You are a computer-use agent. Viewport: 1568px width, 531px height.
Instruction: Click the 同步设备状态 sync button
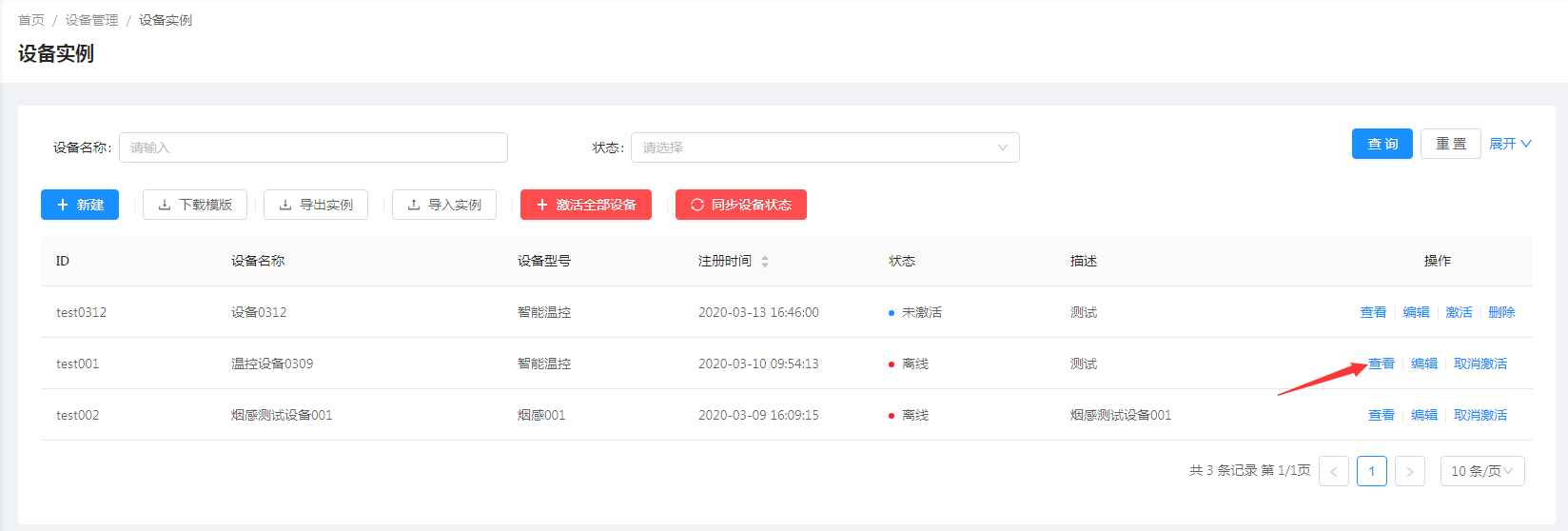click(741, 205)
